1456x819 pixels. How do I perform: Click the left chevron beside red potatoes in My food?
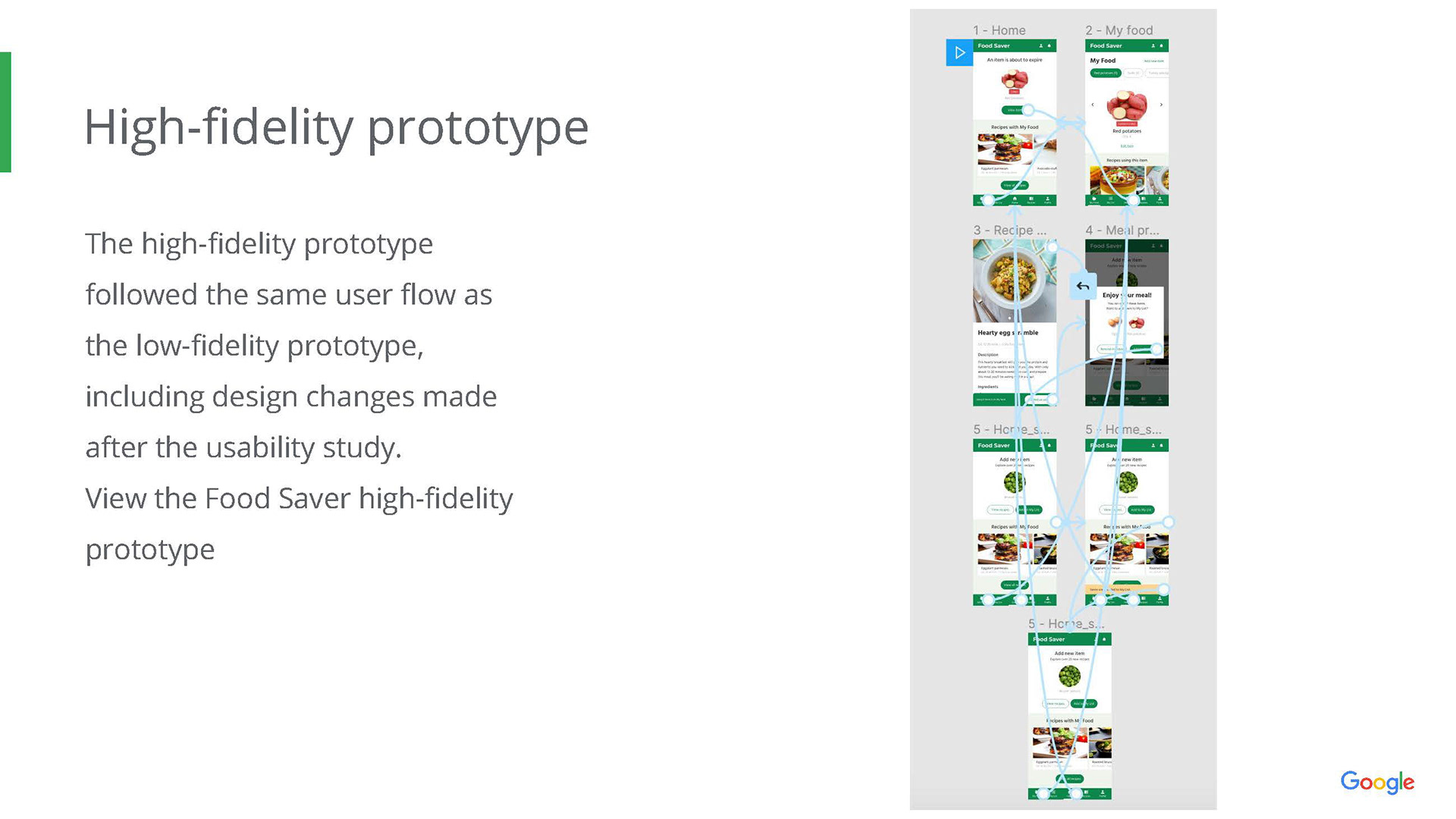tap(1093, 105)
